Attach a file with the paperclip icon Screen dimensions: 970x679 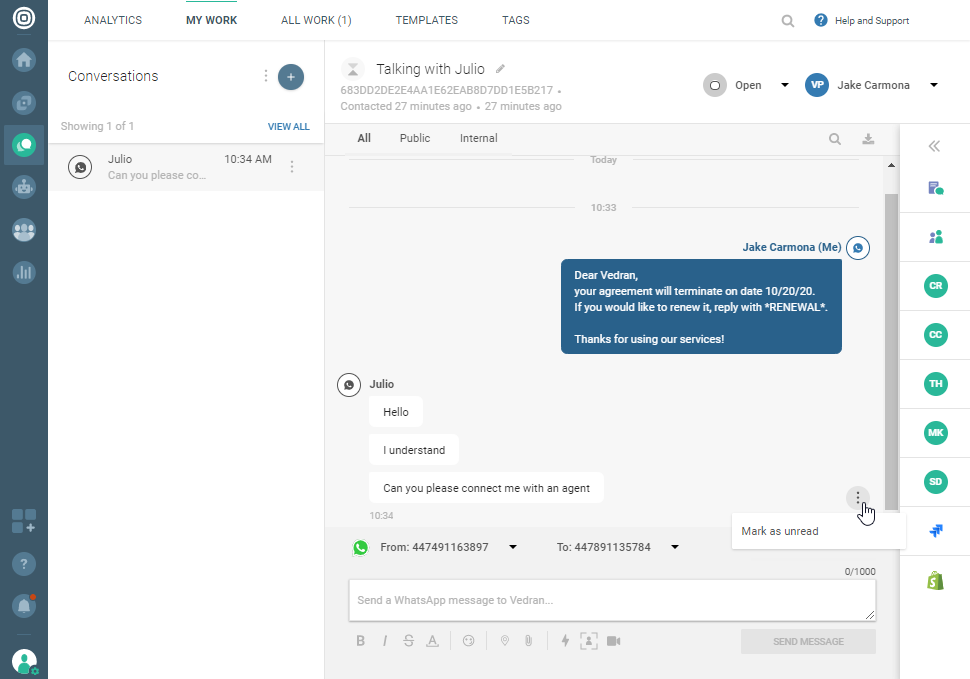[528, 641]
